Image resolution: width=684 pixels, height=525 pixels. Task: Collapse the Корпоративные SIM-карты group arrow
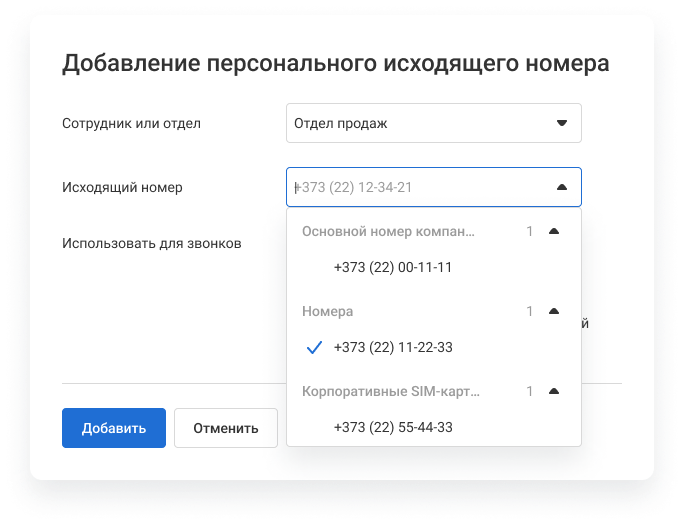[x=554, y=392]
